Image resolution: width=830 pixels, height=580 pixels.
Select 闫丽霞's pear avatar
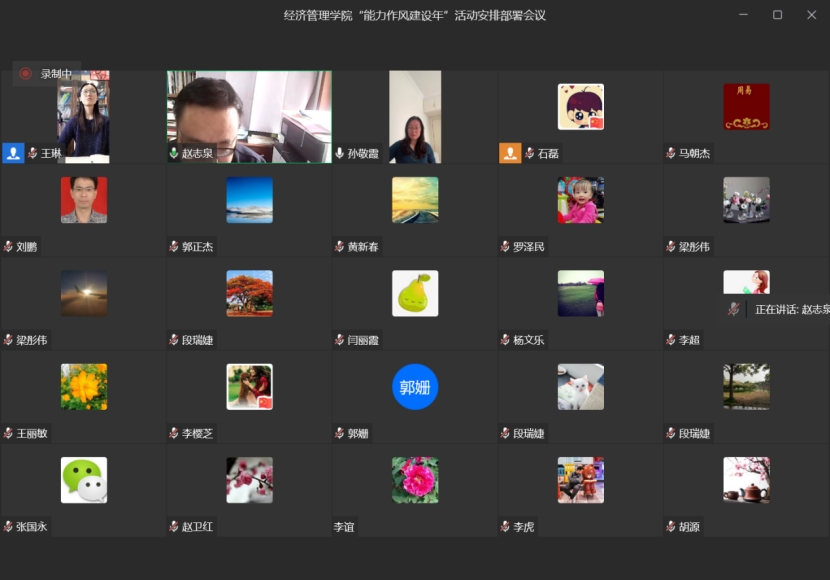coord(415,293)
